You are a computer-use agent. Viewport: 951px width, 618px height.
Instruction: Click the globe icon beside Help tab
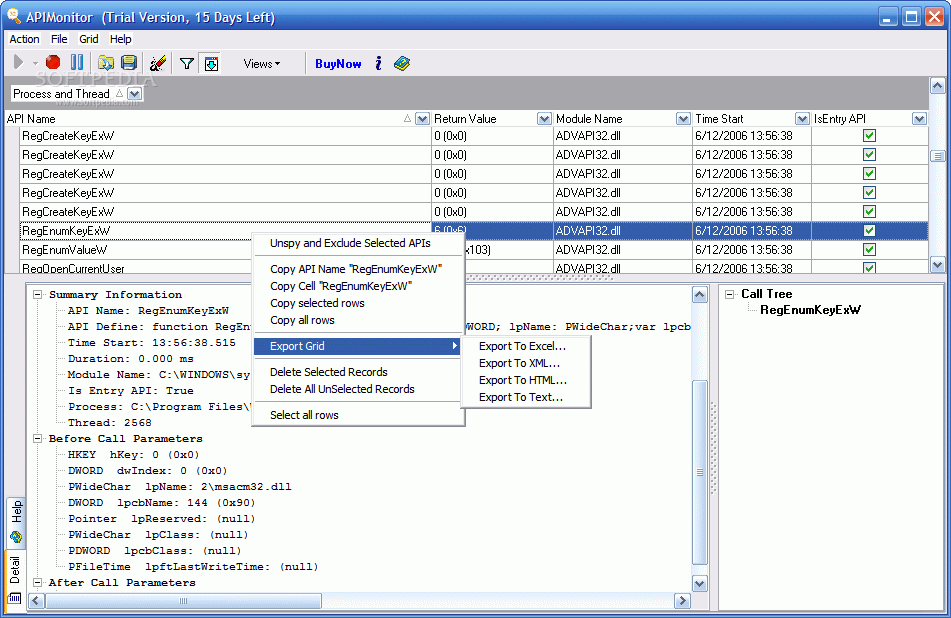[16, 537]
